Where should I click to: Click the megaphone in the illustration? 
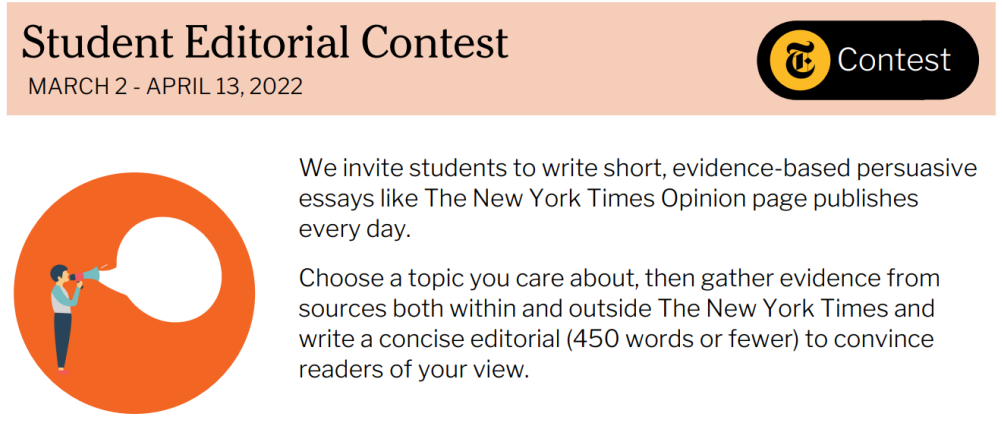(88, 272)
